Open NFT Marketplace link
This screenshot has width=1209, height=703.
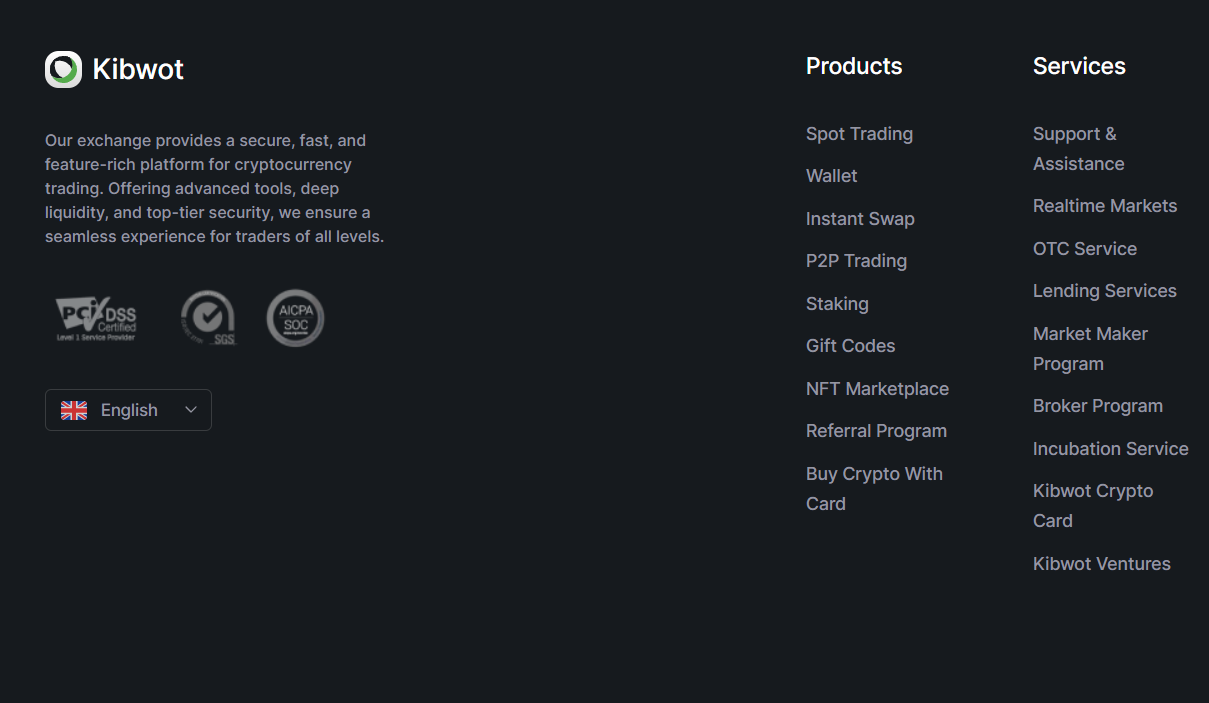click(x=877, y=389)
